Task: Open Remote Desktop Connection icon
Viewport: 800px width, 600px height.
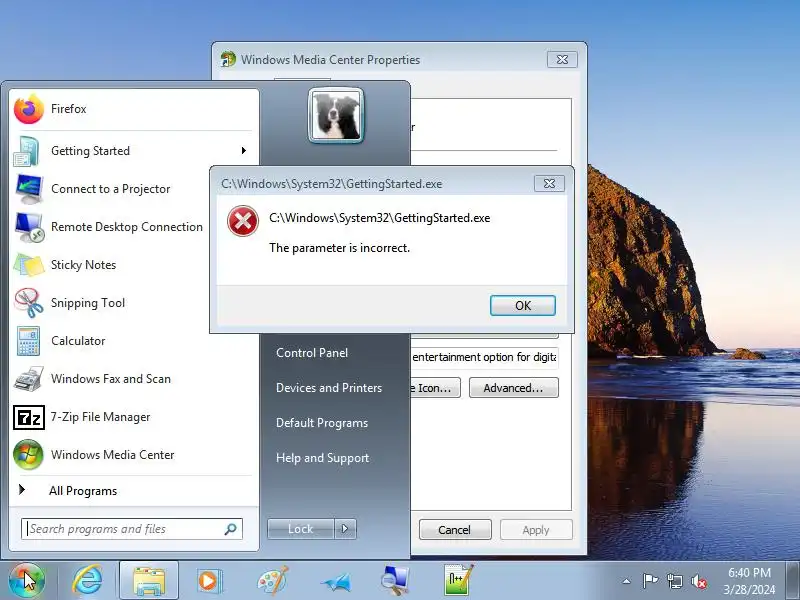Action: tap(29, 227)
